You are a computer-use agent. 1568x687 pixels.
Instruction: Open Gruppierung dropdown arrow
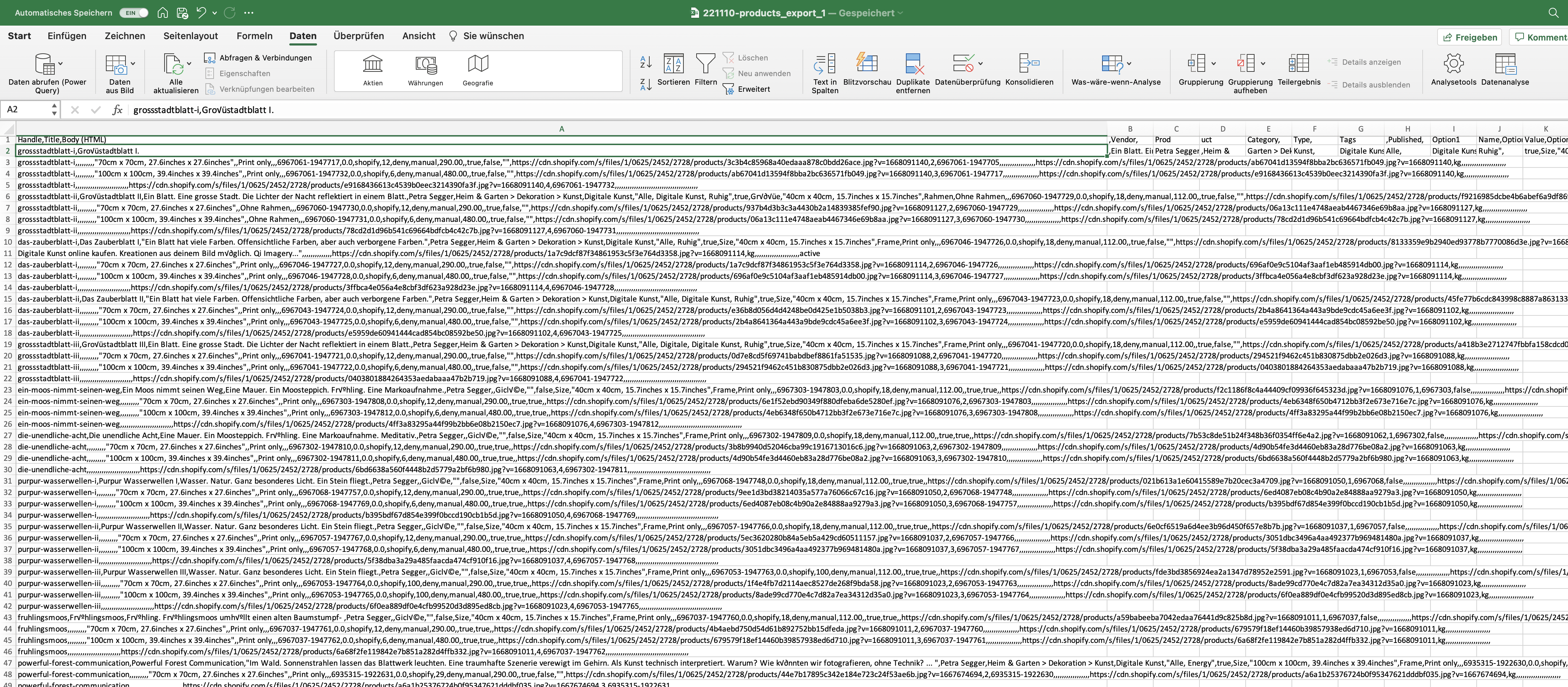click(1213, 63)
